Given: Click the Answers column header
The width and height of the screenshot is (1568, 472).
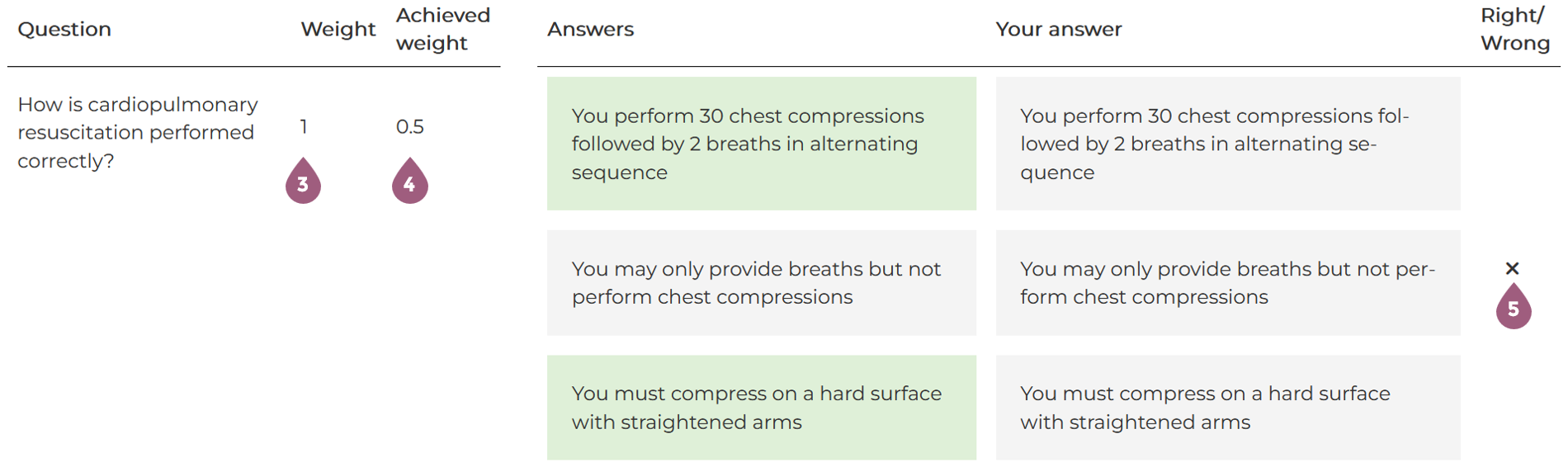Looking at the screenshot, I should point(590,30).
